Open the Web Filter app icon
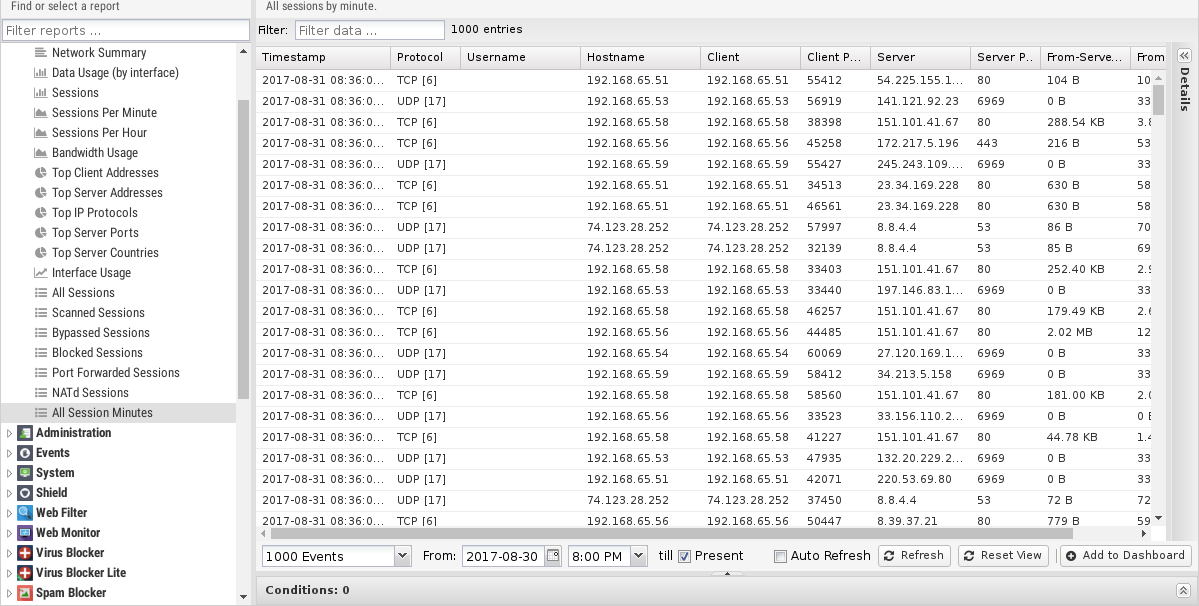The height and width of the screenshot is (606, 1199). point(26,513)
